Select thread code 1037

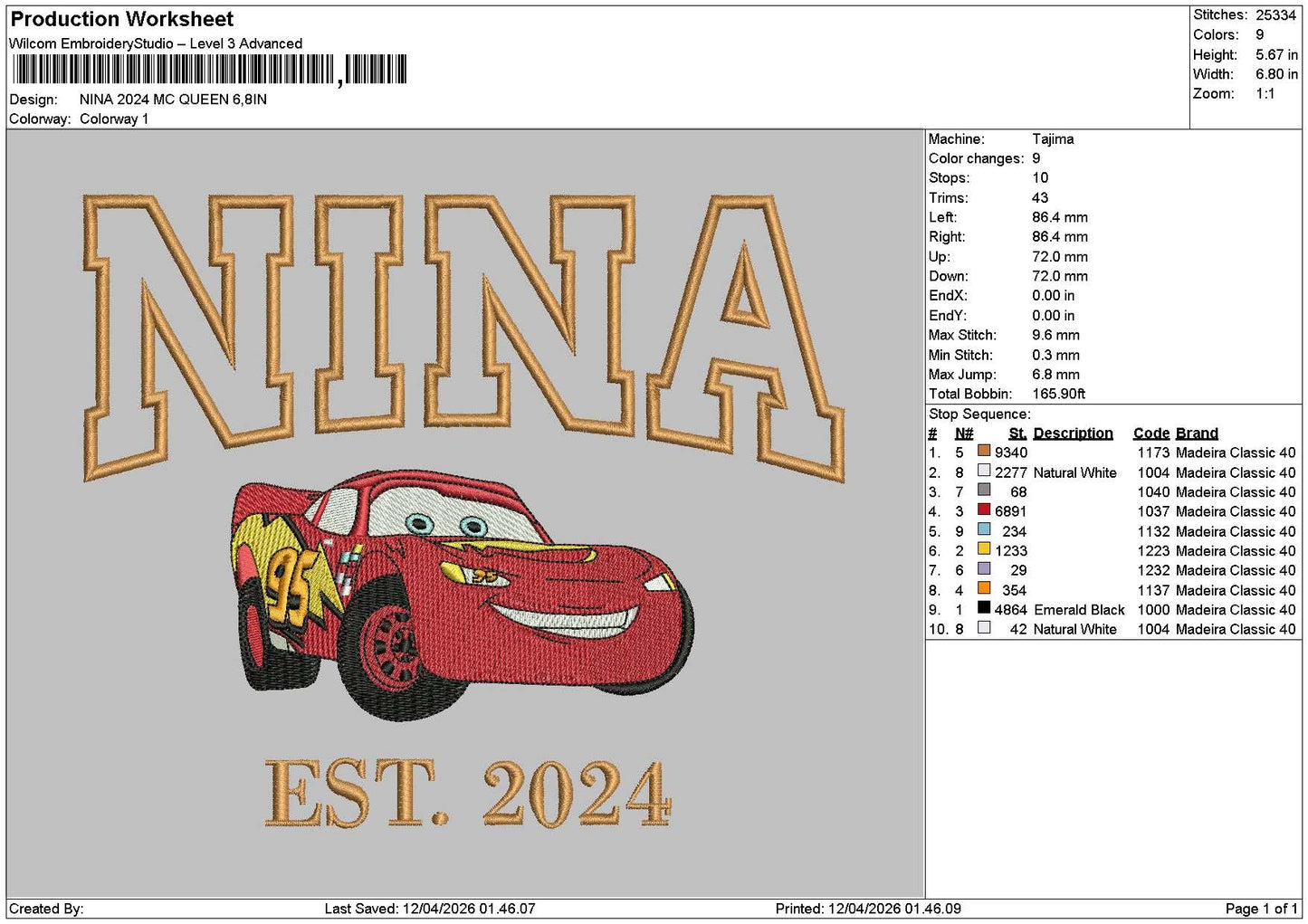pyautogui.click(x=1153, y=511)
